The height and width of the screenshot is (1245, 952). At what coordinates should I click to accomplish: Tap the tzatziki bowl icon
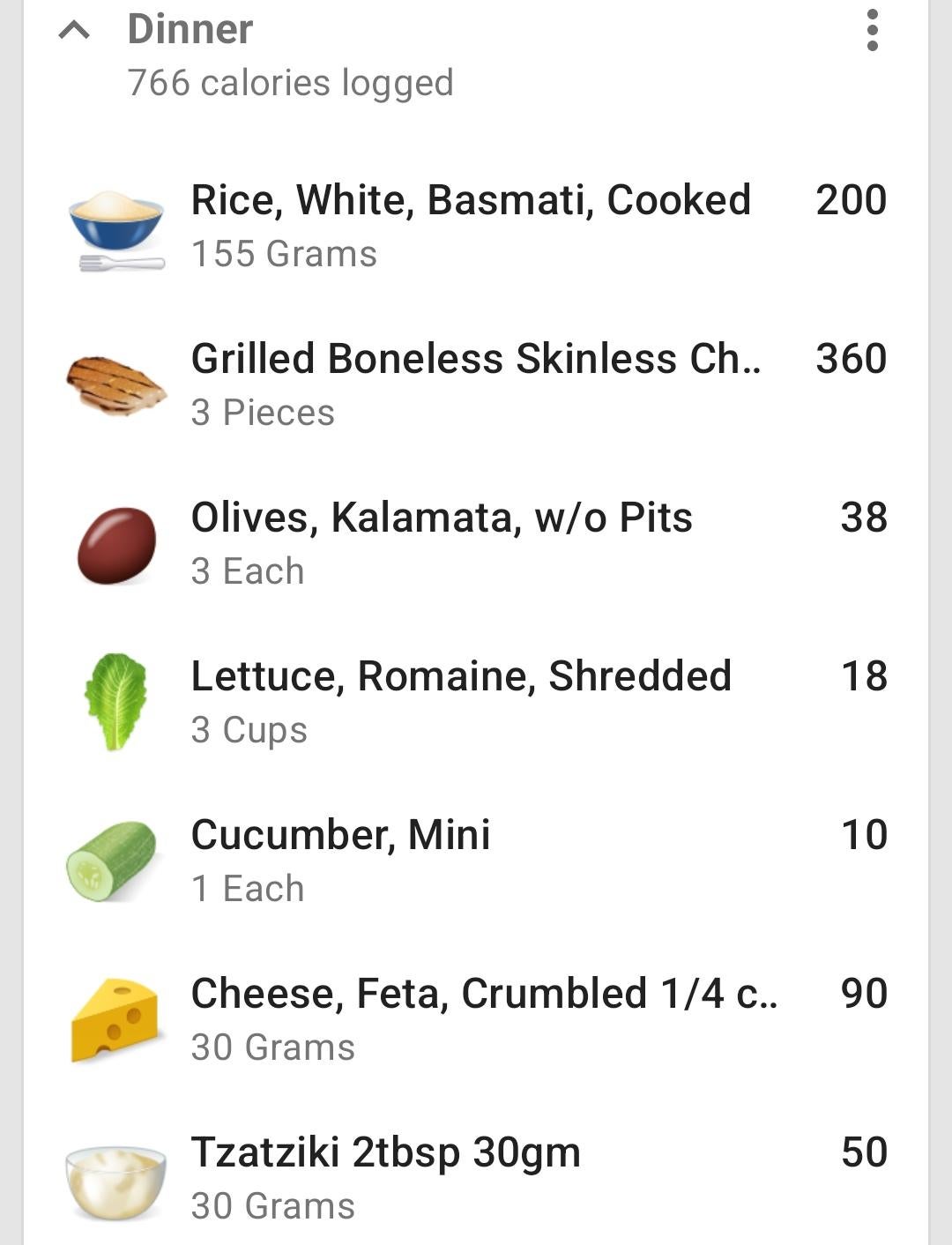(115, 1182)
